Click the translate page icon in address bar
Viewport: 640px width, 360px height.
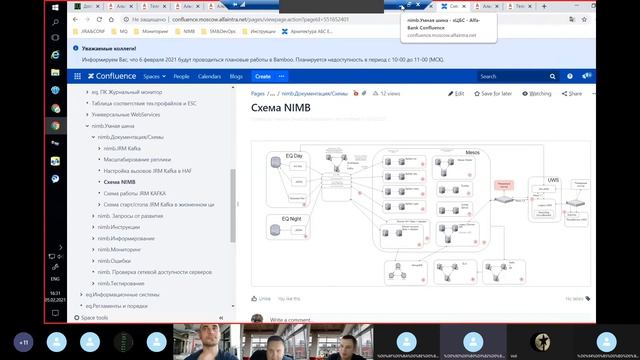point(572,19)
